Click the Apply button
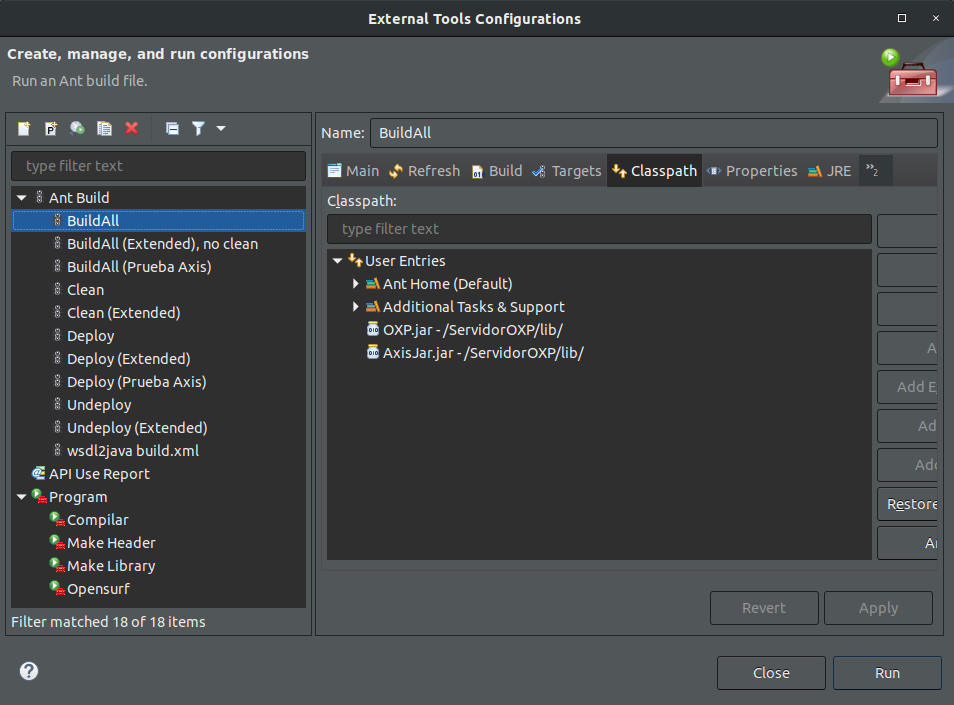 tap(878, 608)
